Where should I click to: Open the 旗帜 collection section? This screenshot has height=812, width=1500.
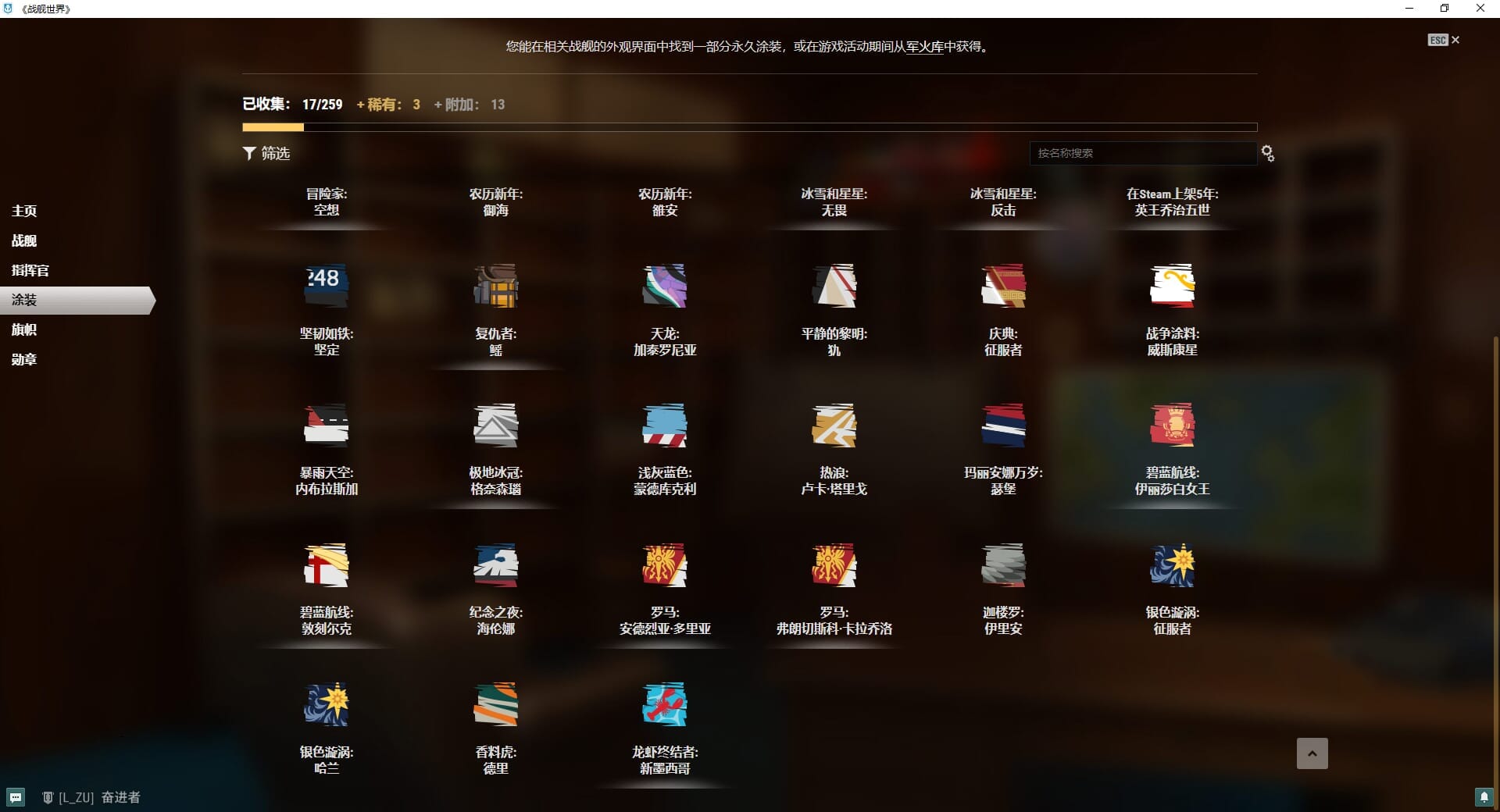click(24, 329)
